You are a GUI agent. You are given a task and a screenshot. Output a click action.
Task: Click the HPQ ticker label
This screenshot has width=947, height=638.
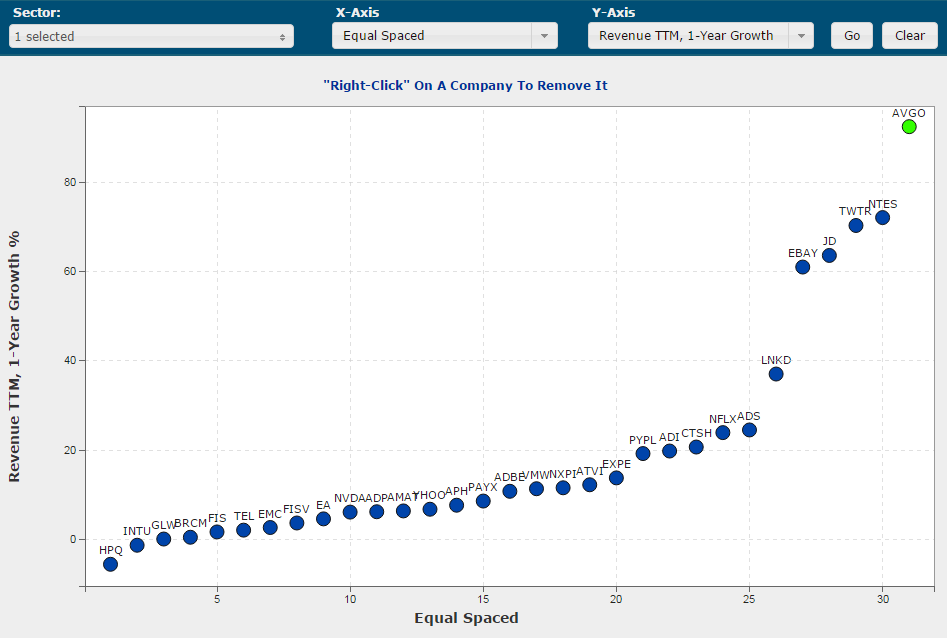tap(111, 550)
